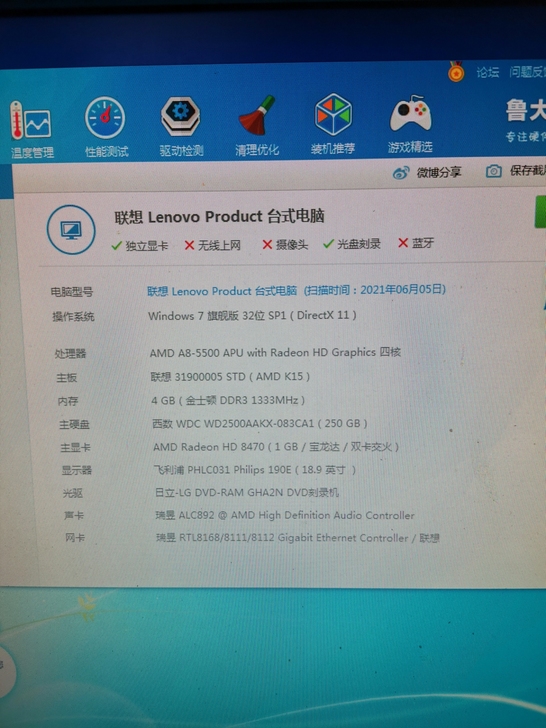Click the 温度管理 label text

(32, 152)
